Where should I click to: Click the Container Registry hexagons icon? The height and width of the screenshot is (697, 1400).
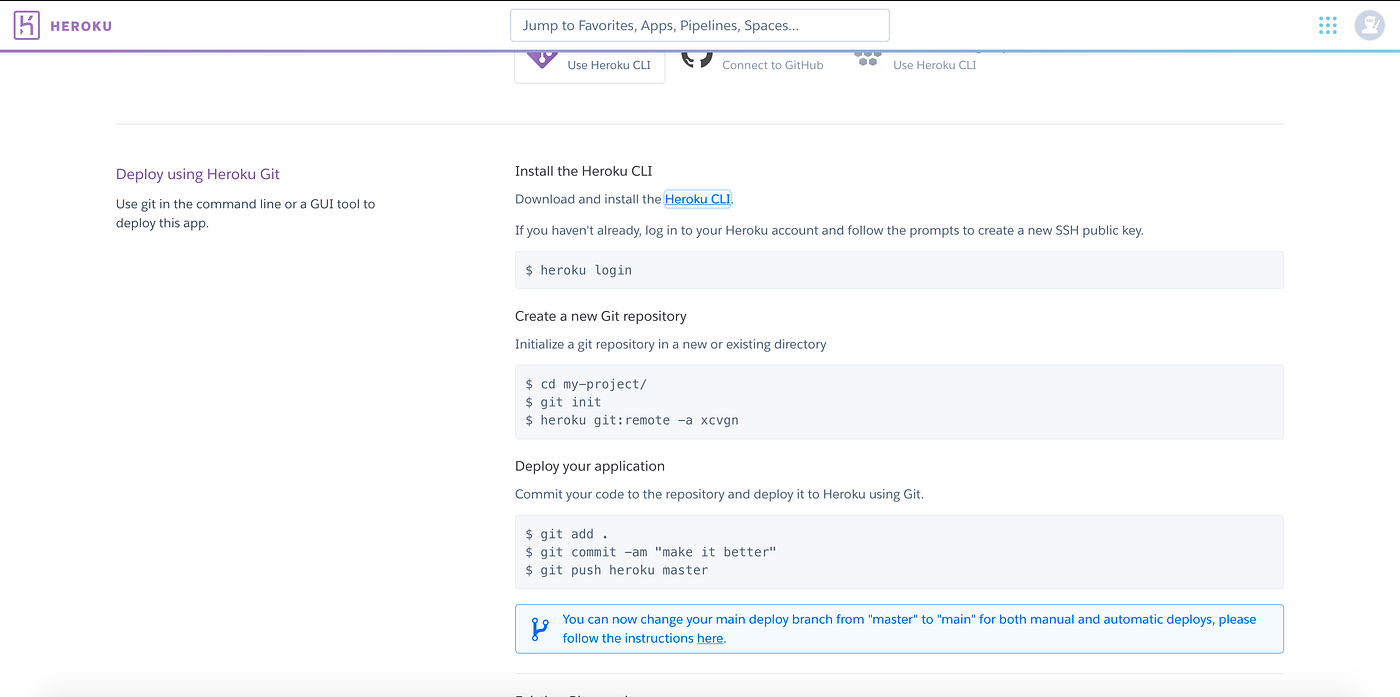pos(867,59)
